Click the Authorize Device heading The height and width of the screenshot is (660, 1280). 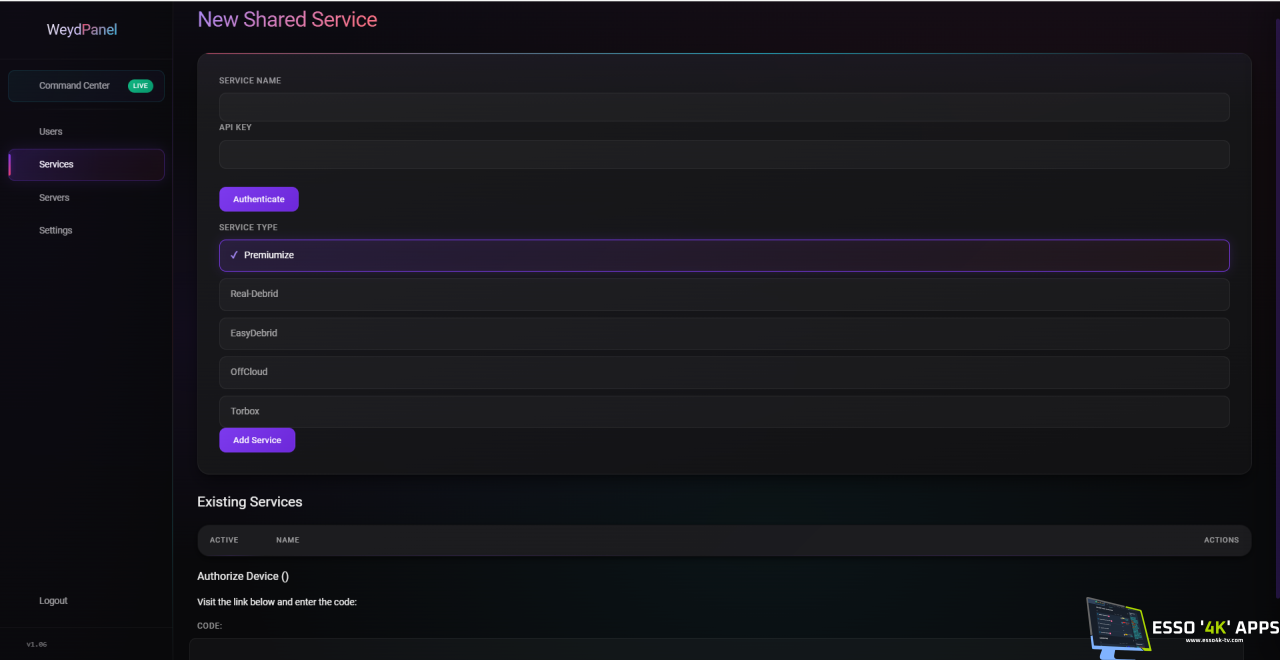pos(243,576)
